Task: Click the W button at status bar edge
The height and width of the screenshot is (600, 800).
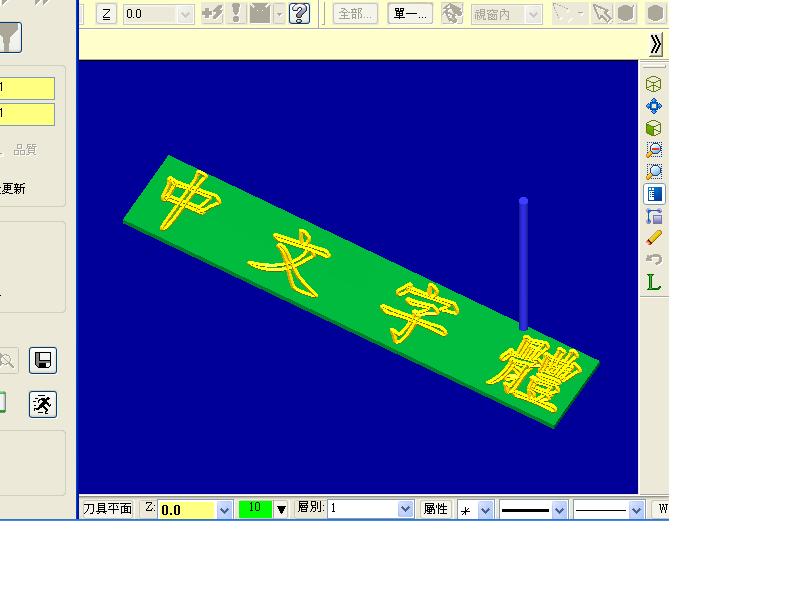Action: [x=662, y=509]
